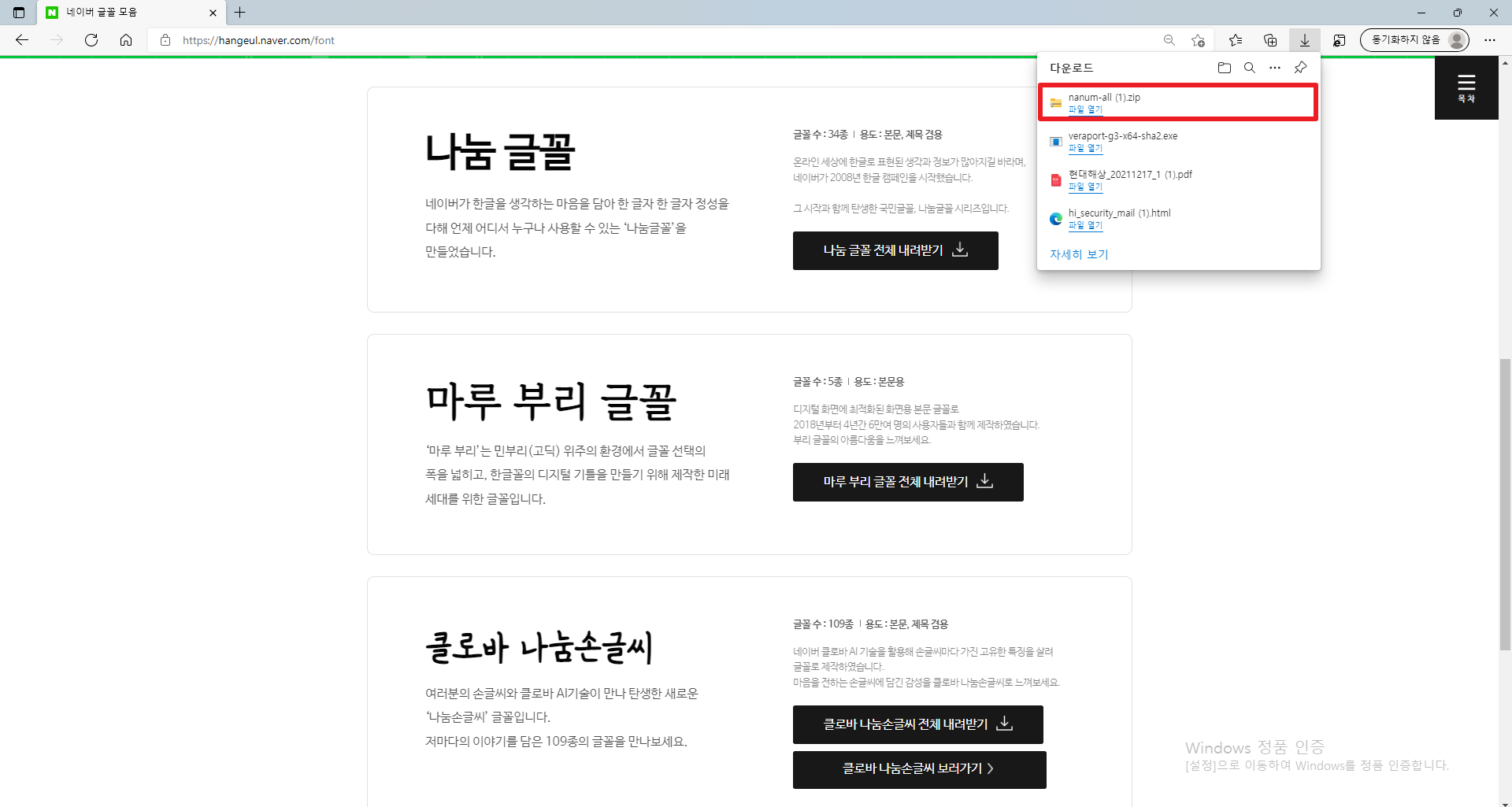The width and height of the screenshot is (1512, 807).
Task: Click hi_security_mail (1).html file name
Action: (1119, 213)
